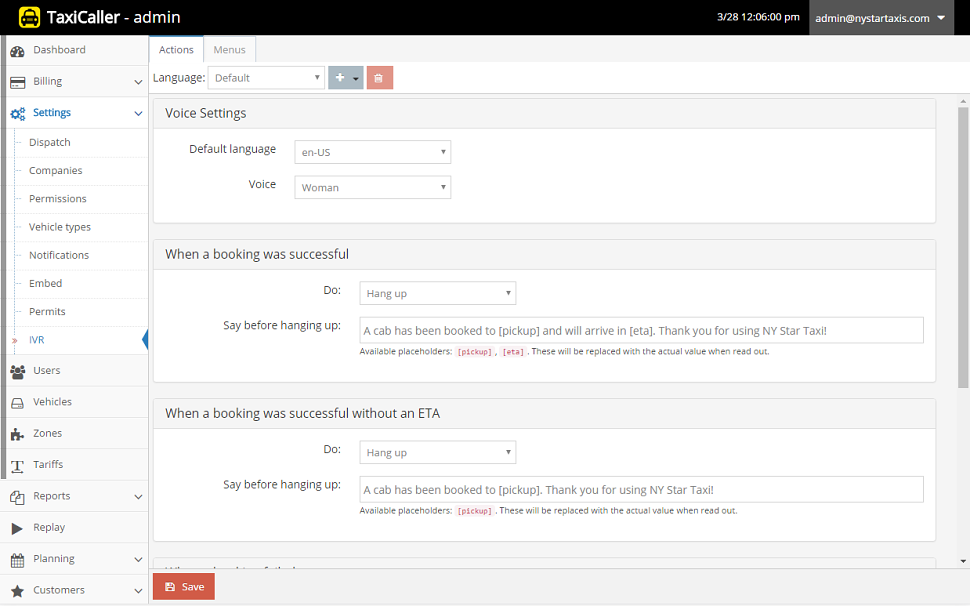
Task: Select the Actions tab
Action: pos(175,48)
